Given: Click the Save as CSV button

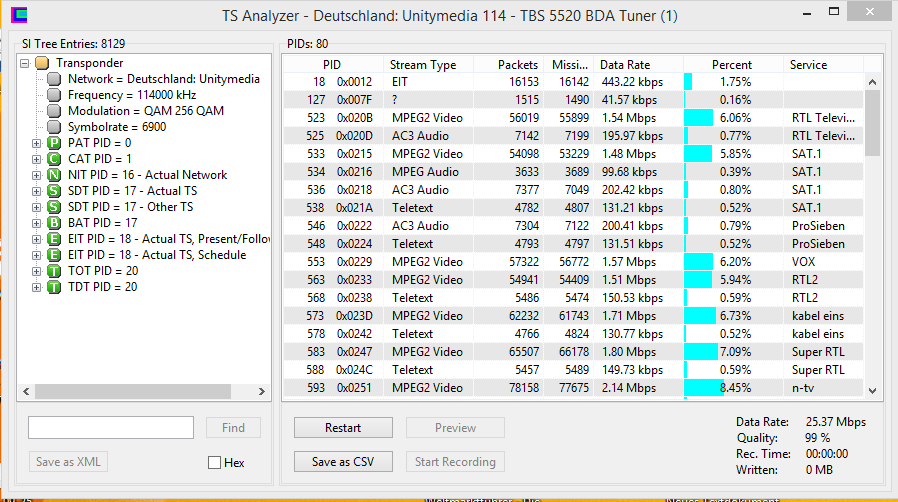Looking at the screenshot, I should coord(343,461).
